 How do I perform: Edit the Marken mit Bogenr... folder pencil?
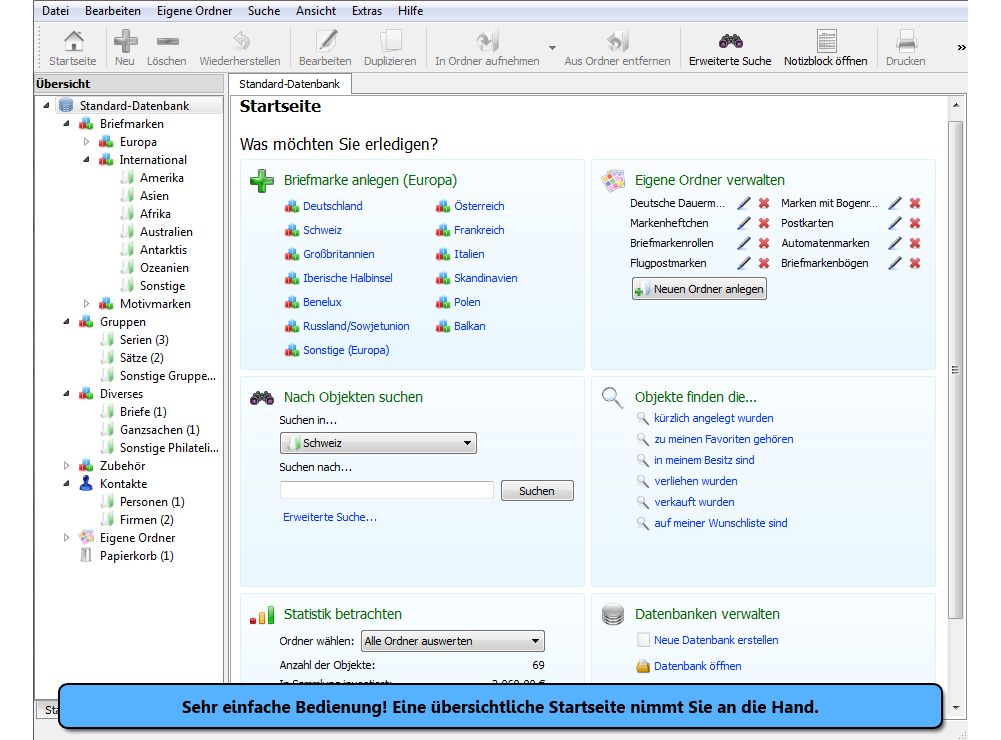coord(895,203)
